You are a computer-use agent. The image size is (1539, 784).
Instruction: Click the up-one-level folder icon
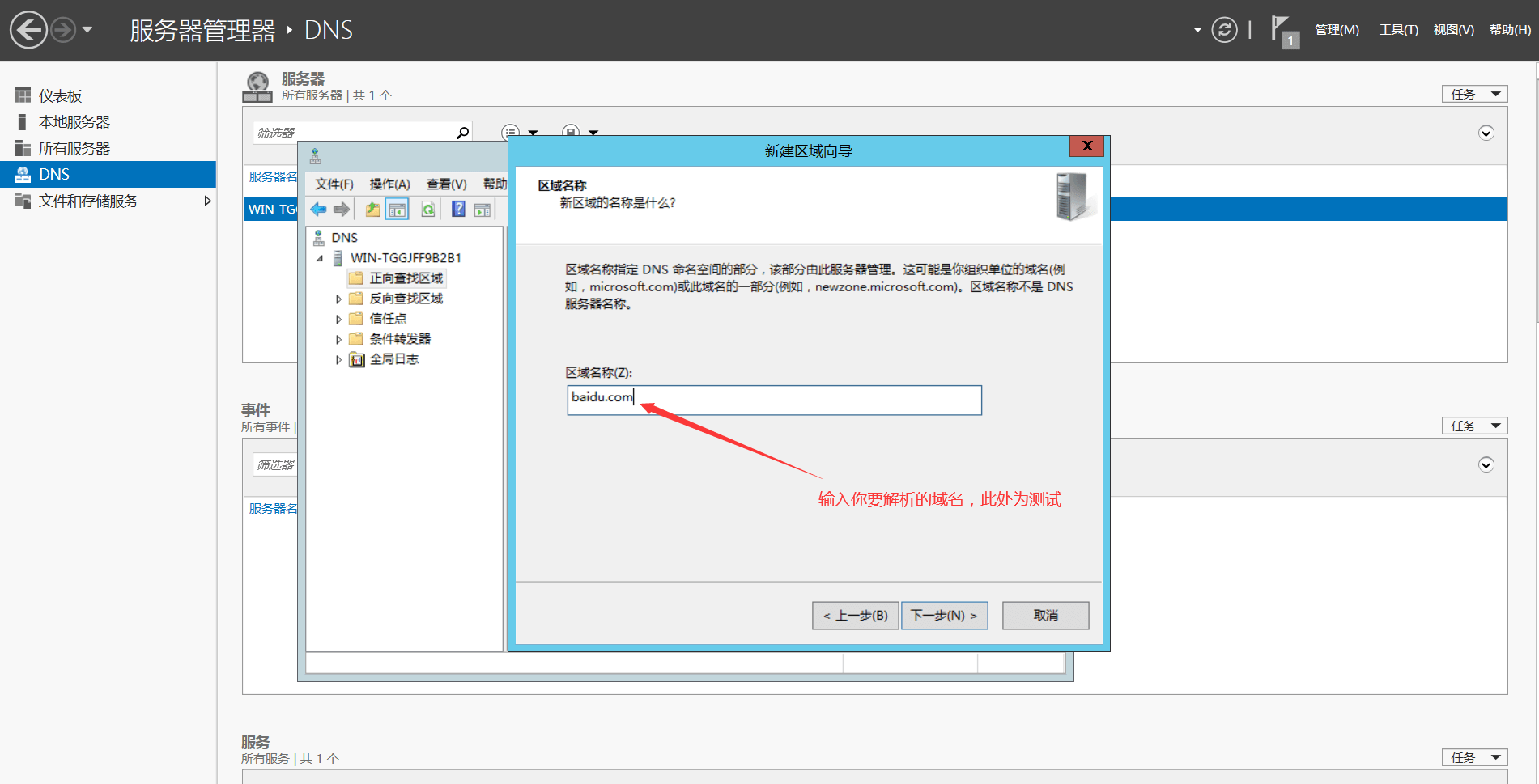372,210
